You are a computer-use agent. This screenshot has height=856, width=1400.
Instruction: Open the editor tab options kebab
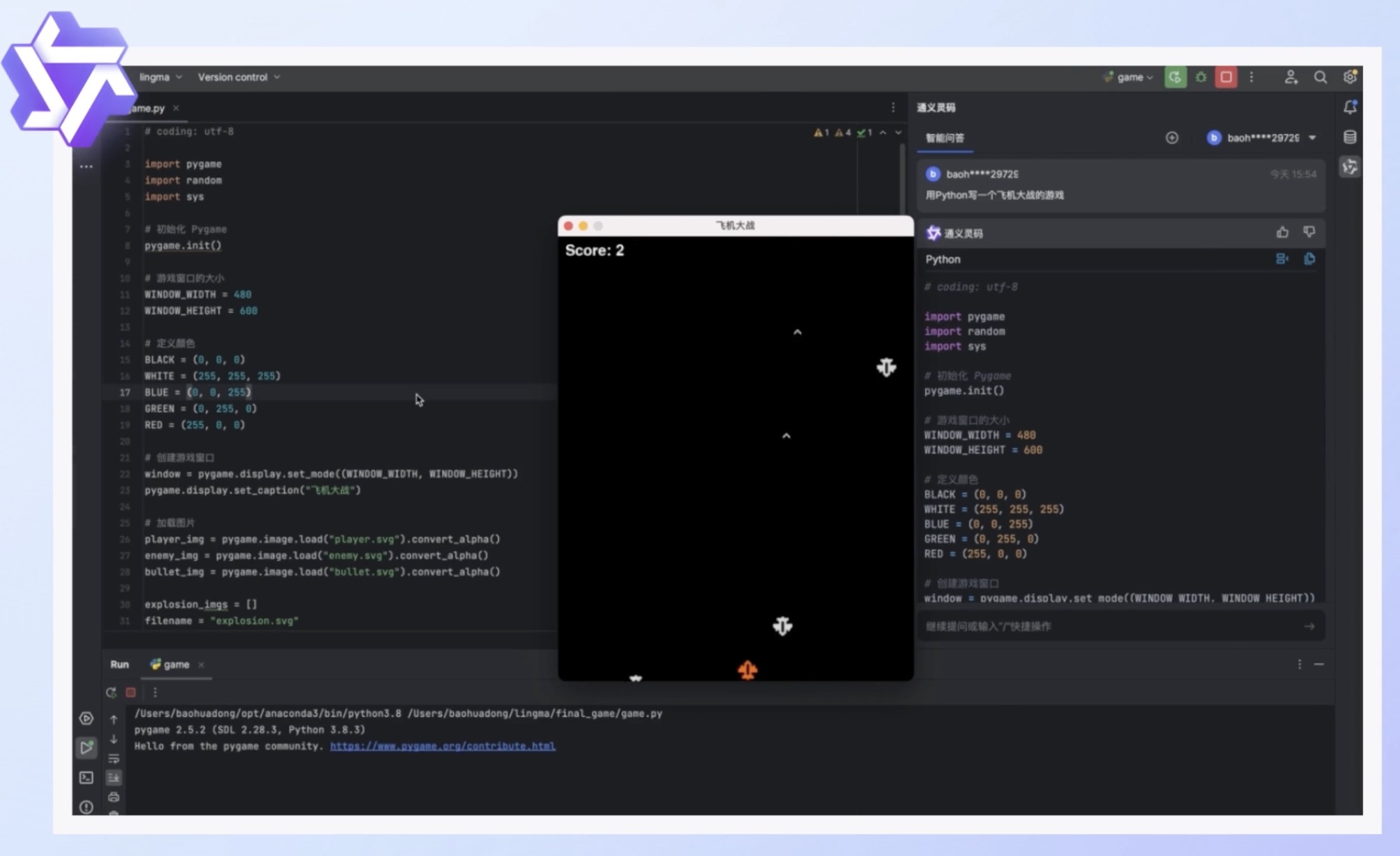893,107
